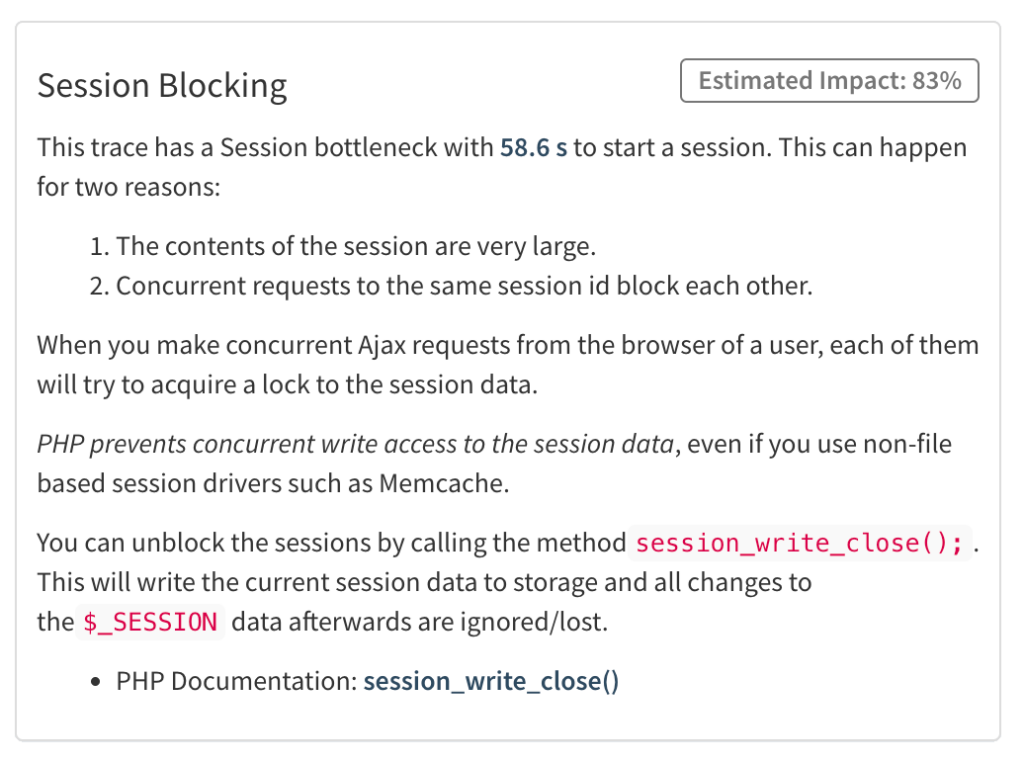Click the This trace has a Session bottleneck text
Viewport: 1024px width, 763px height.
pyautogui.click(x=265, y=148)
